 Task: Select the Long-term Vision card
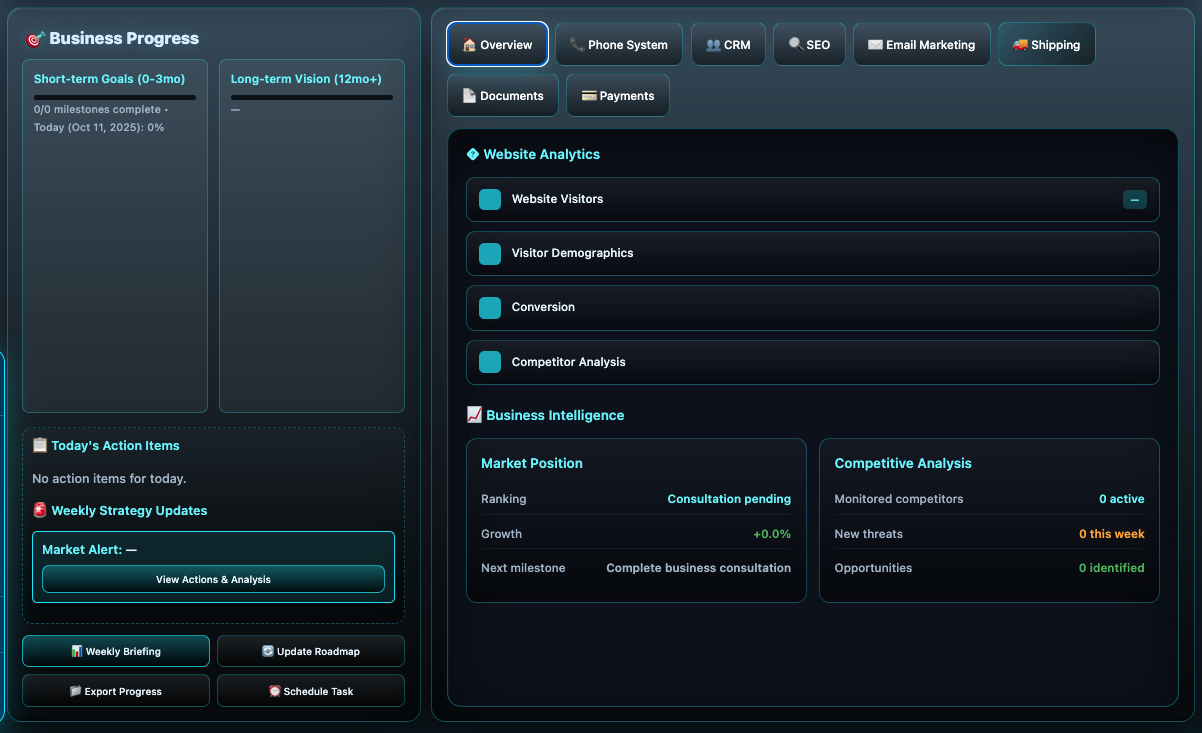coord(312,236)
